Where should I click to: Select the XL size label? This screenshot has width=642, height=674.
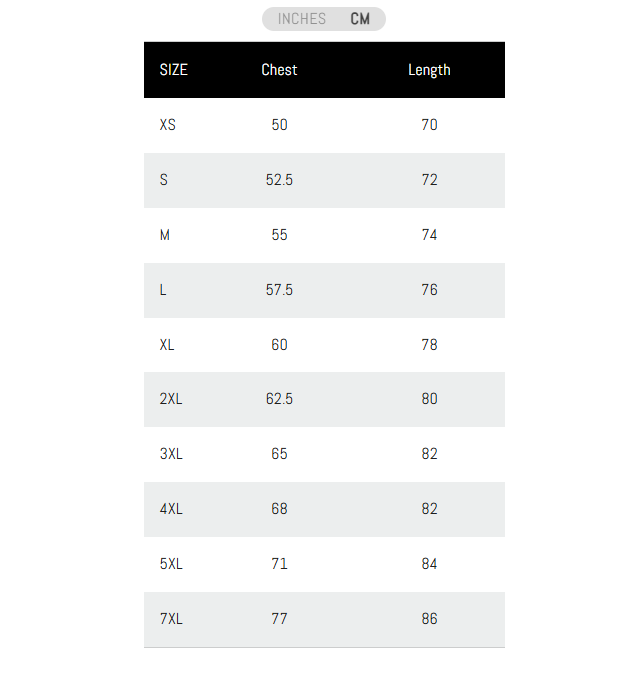coord(167,345)
